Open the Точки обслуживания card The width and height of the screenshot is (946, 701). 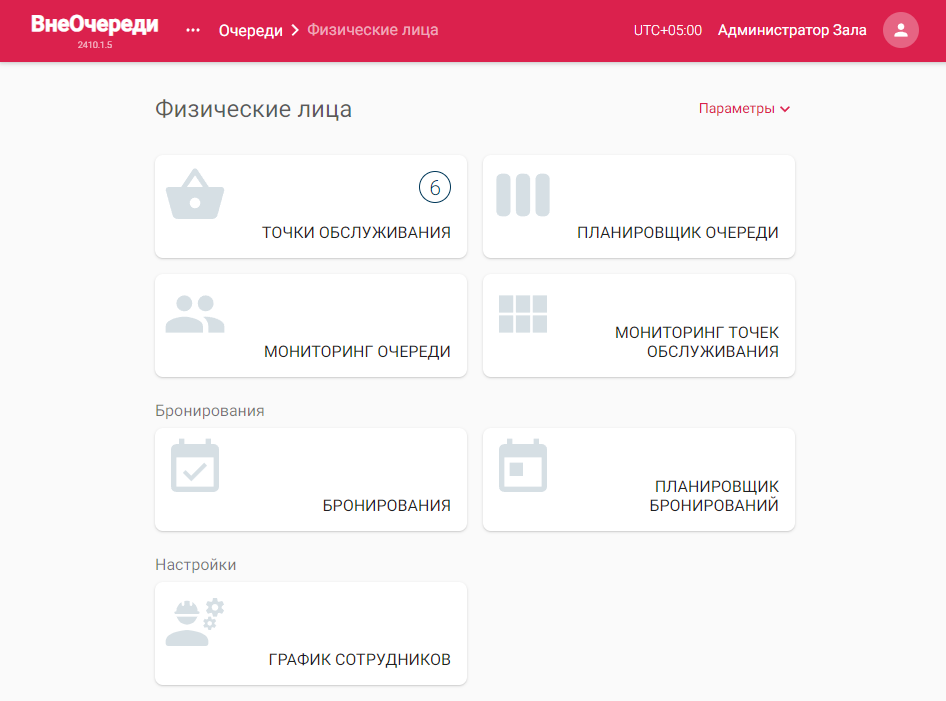(311, 206)
